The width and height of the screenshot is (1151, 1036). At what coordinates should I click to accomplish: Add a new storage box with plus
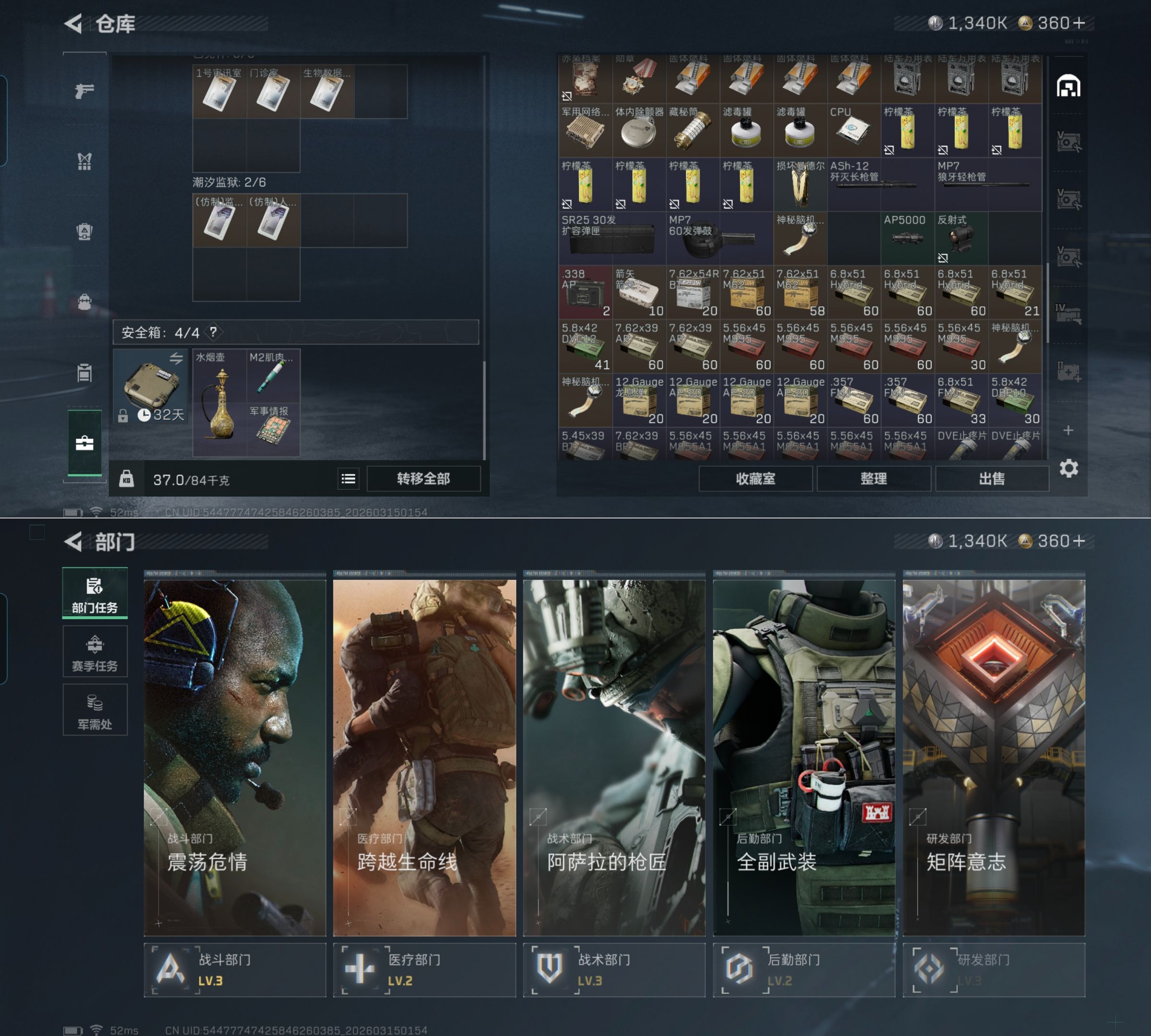pos(1069,430)
